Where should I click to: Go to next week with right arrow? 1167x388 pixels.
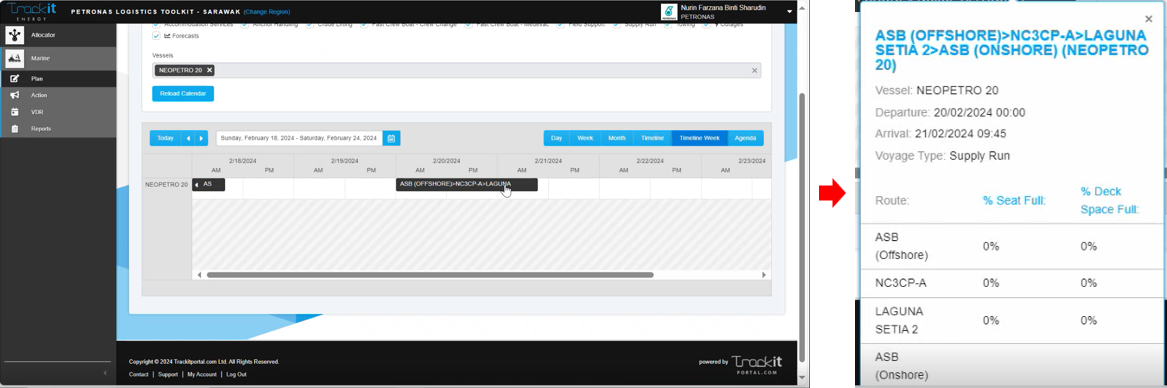pyautogui.click(x=202, y=138)
